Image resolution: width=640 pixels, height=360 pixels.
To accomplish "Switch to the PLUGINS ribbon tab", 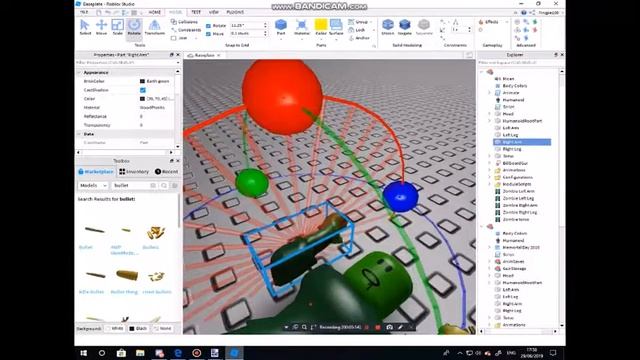I will [x=235, y=13].
